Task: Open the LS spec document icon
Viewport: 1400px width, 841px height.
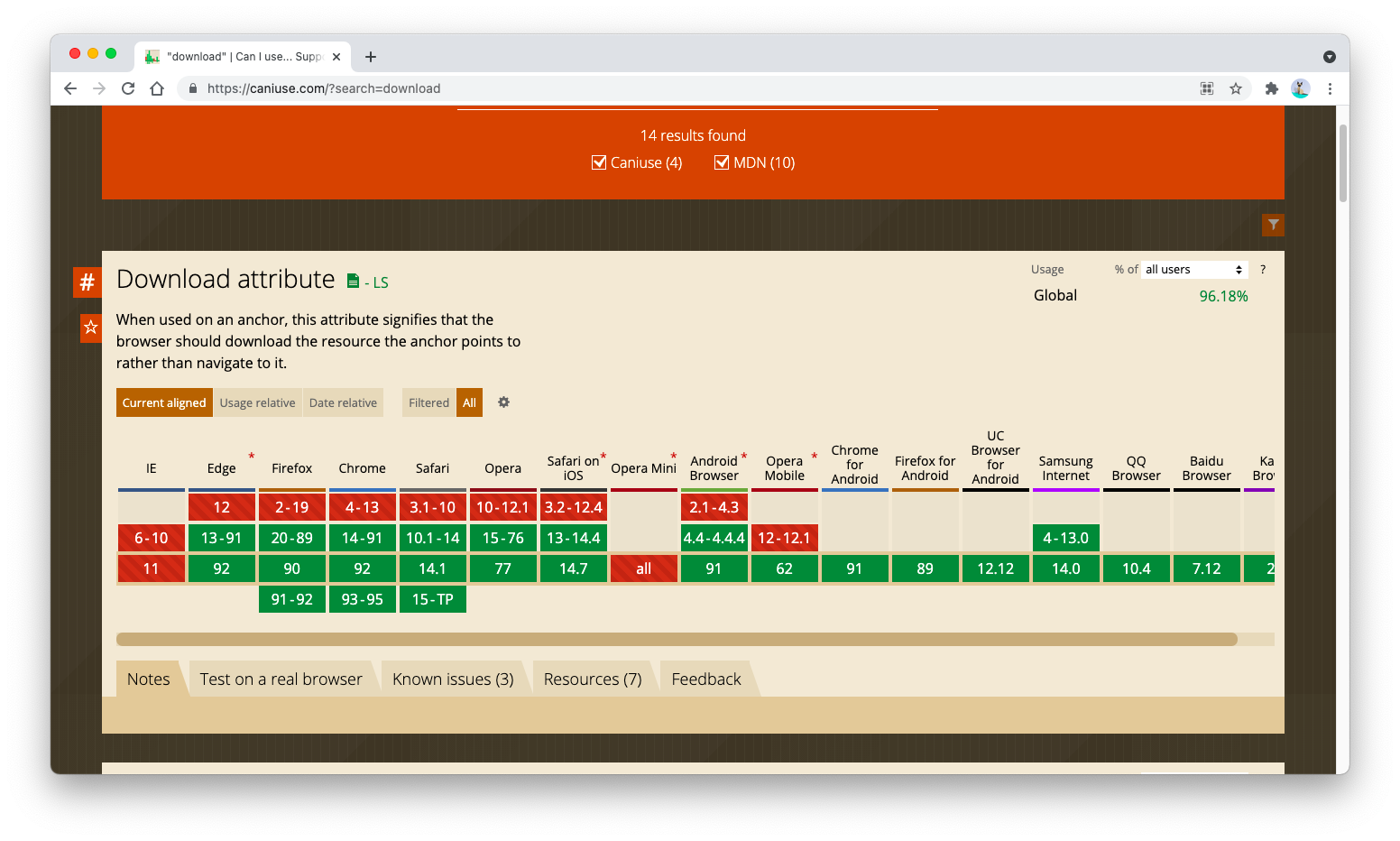Action: click(354, 282)
